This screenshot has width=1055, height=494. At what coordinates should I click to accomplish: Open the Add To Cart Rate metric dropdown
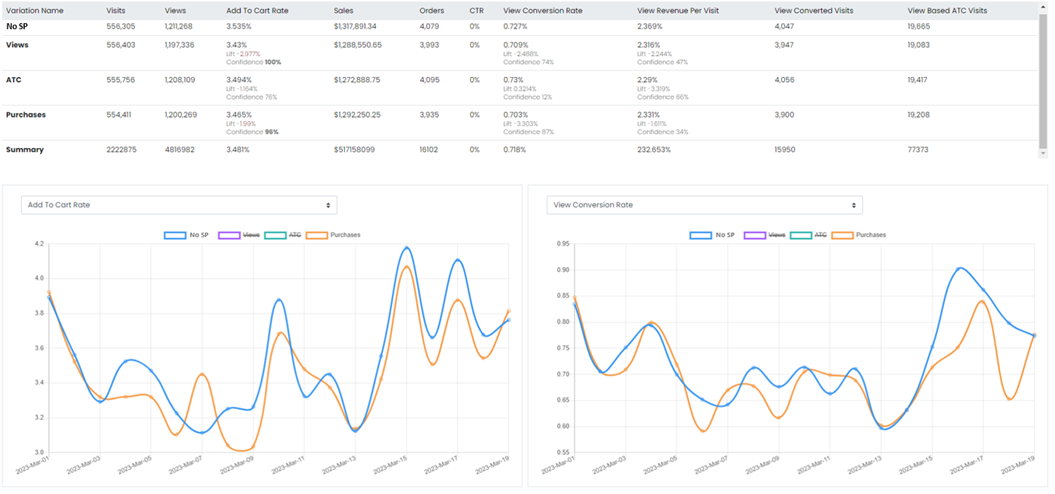click(x=179, y=205)
